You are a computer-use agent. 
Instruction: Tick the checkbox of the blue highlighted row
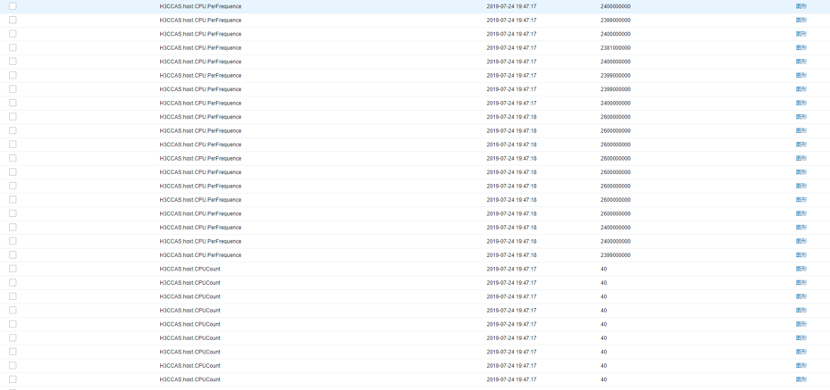pyautogui.click(x=13, y=6)
